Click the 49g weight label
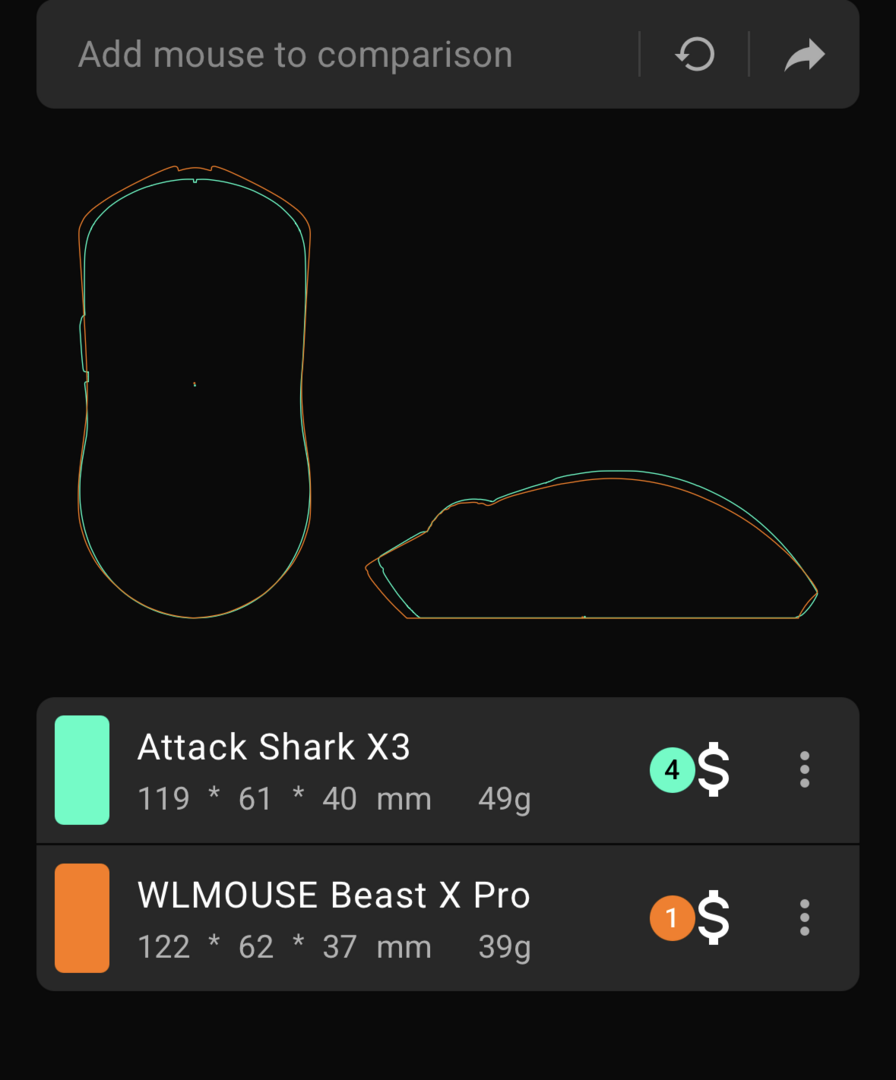The height and width of the screenshot is (1080, 896). (x=504, y=800)
